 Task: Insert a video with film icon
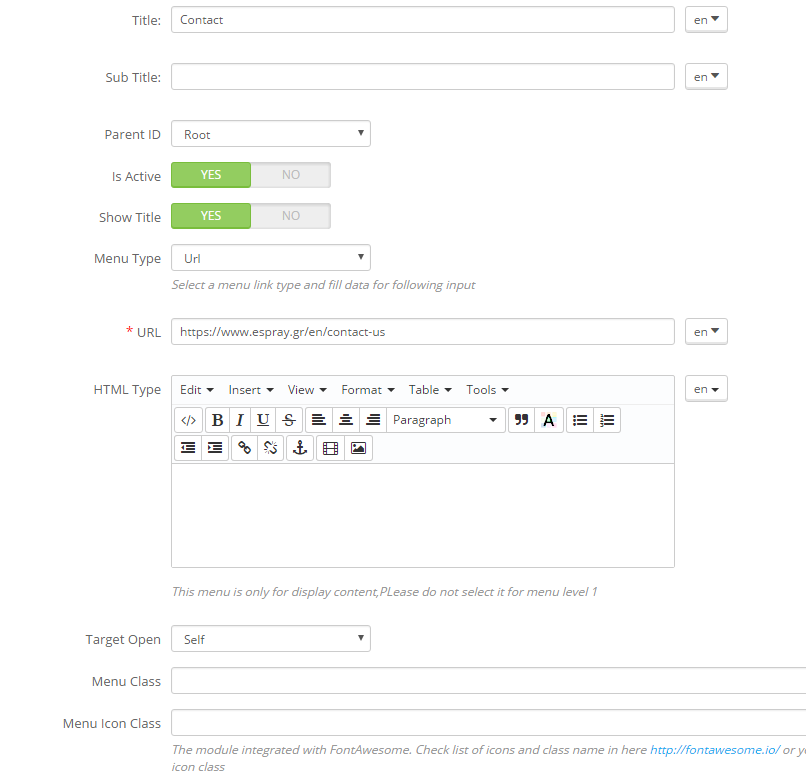click(331, 448)
